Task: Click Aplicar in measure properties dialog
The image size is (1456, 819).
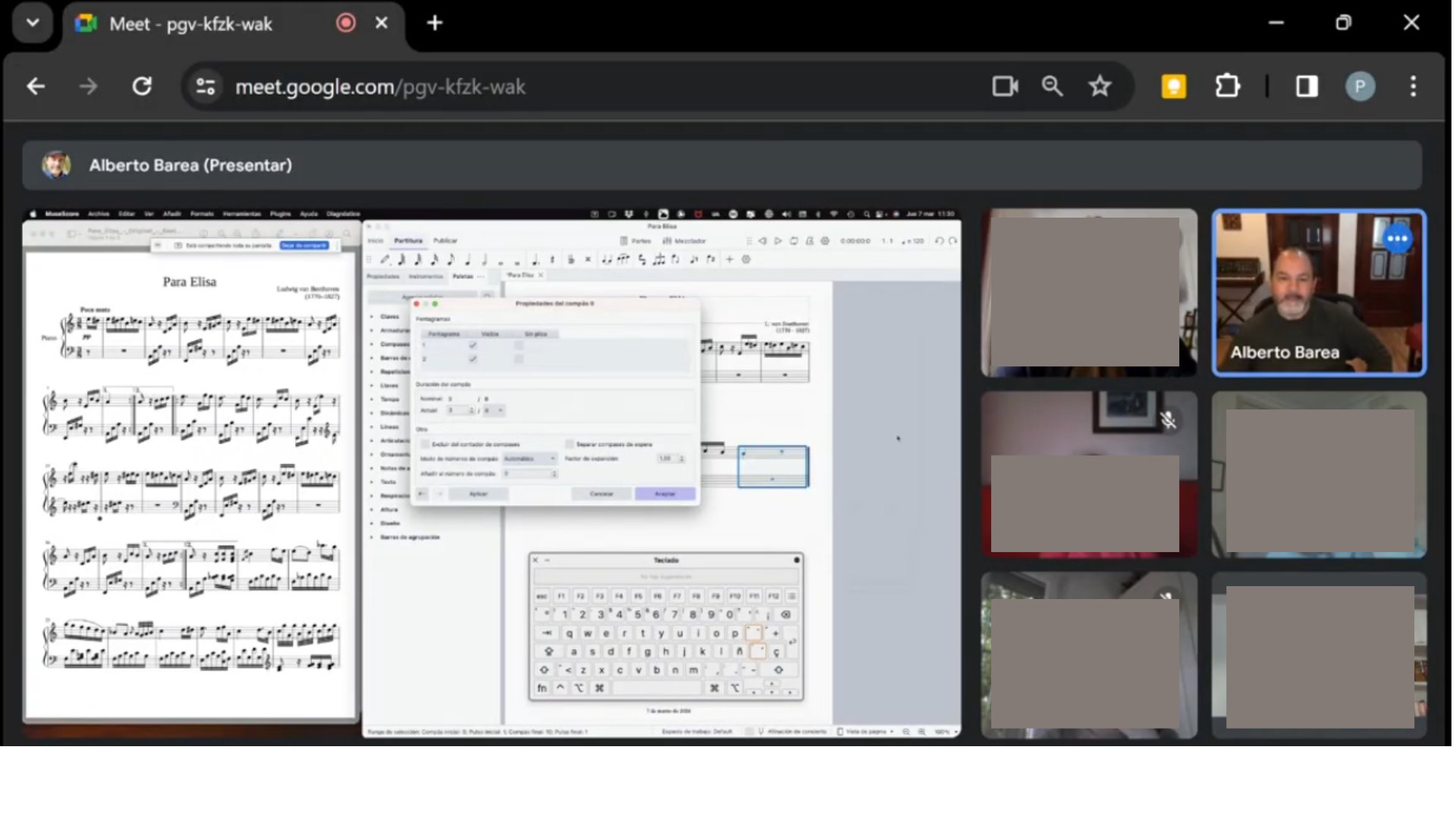Action: pos(479,494)
